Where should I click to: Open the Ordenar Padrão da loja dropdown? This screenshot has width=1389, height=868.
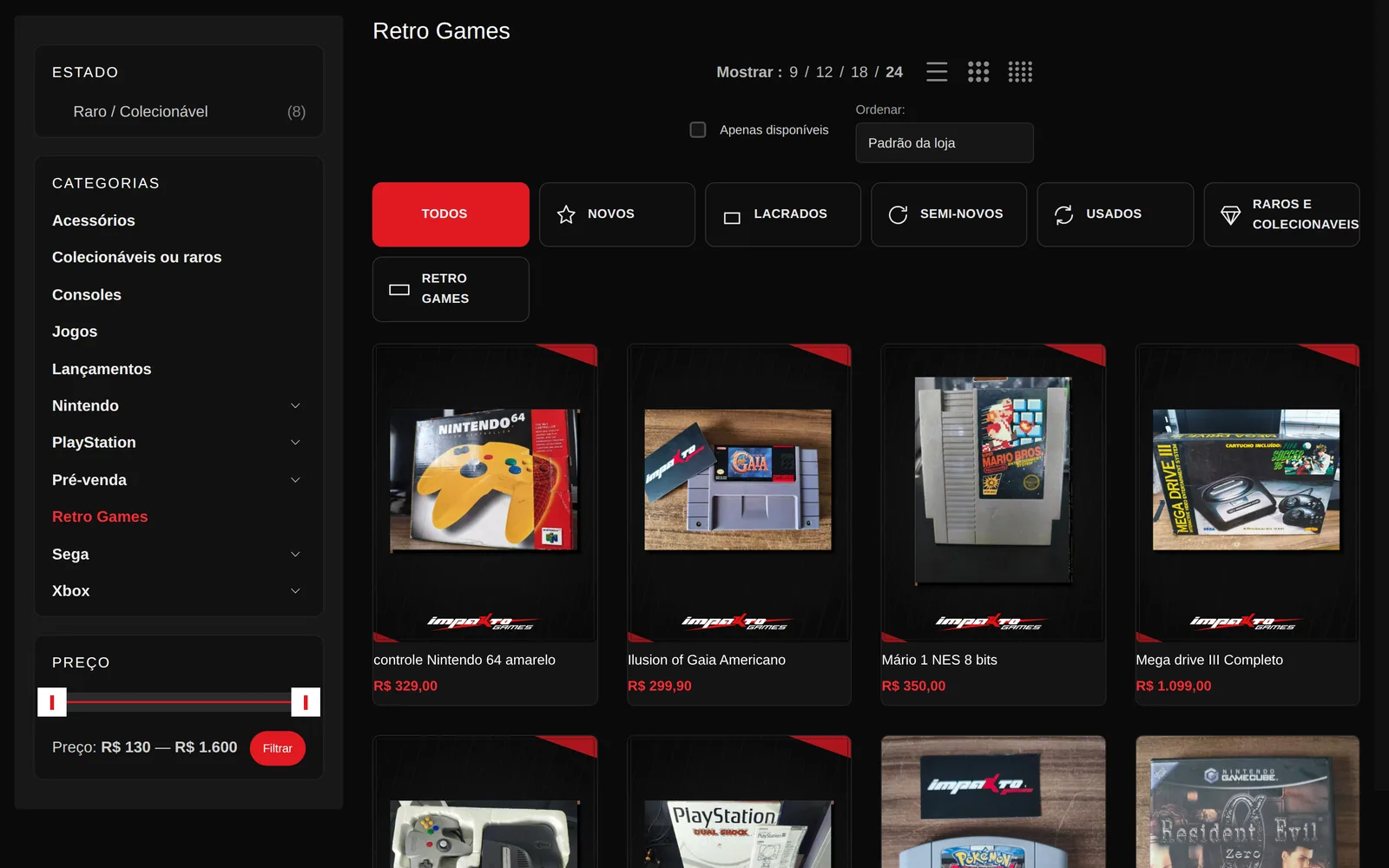(945, 142)
